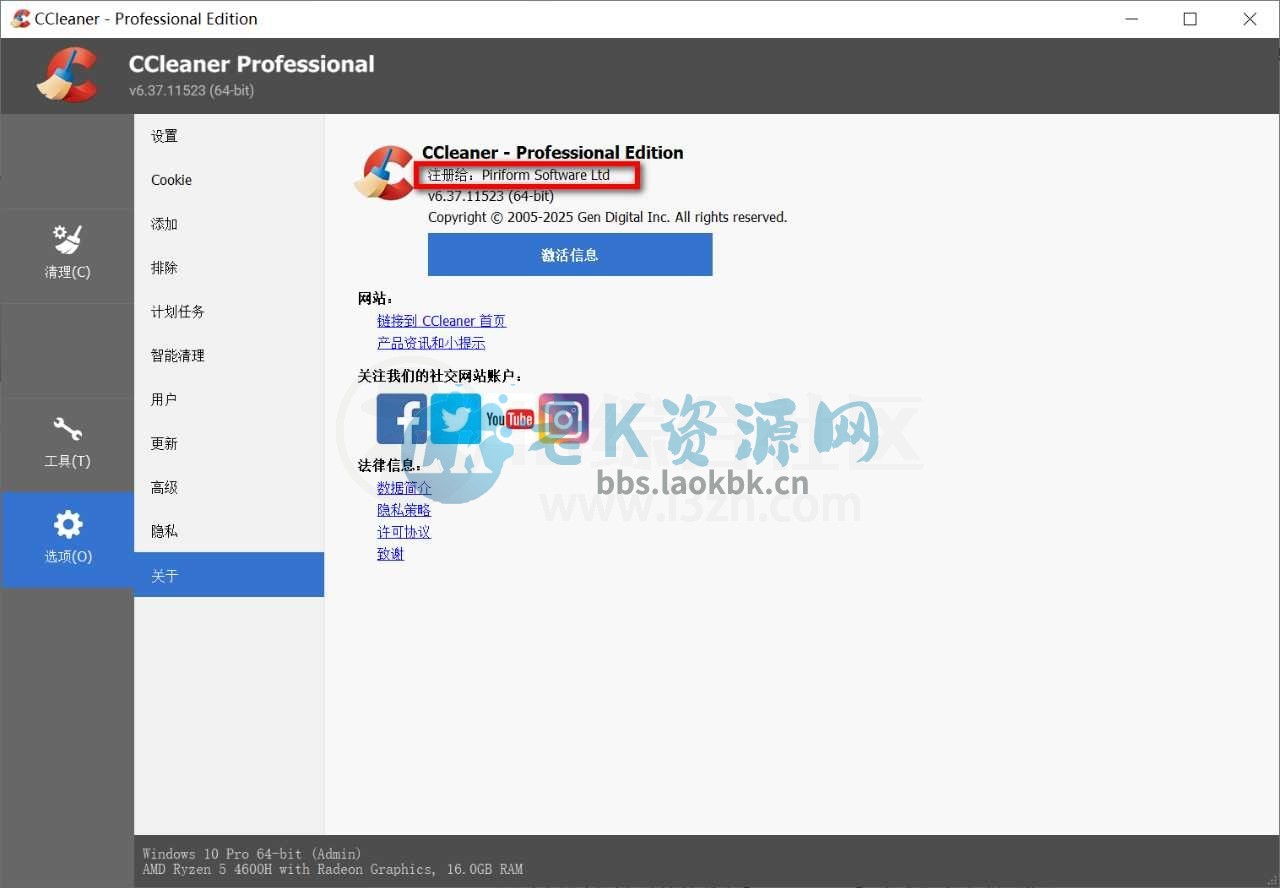Click the Twitter social icon

point(456,418)
